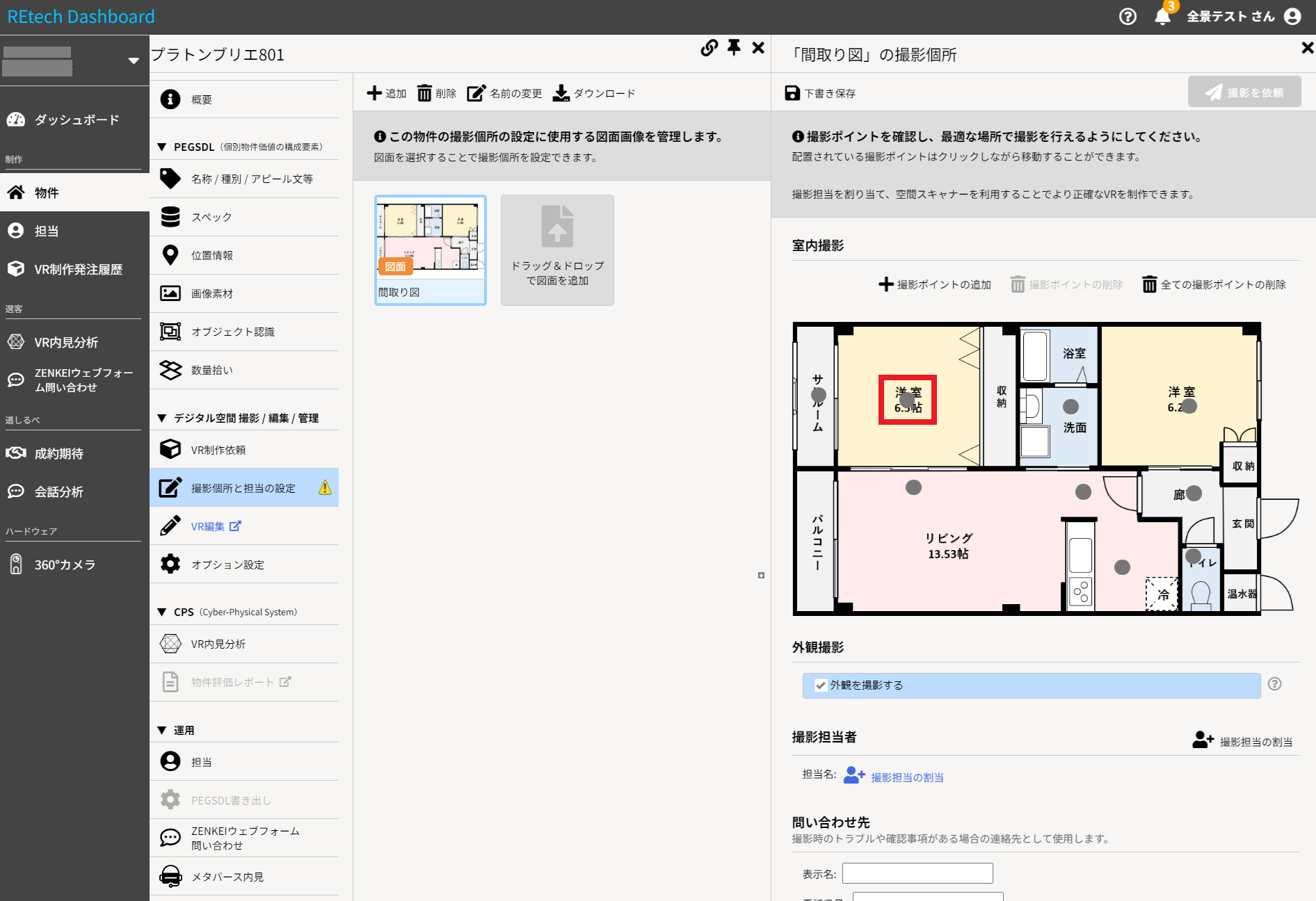Open the notifications bell icon

(x=1162, y=17)
